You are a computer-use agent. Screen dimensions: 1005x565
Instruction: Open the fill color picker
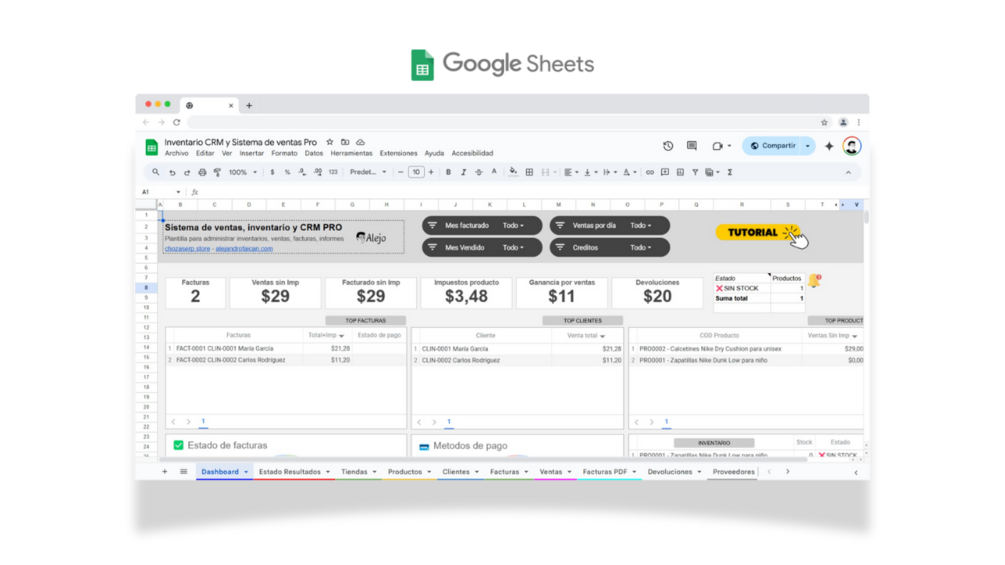[513, 172]
